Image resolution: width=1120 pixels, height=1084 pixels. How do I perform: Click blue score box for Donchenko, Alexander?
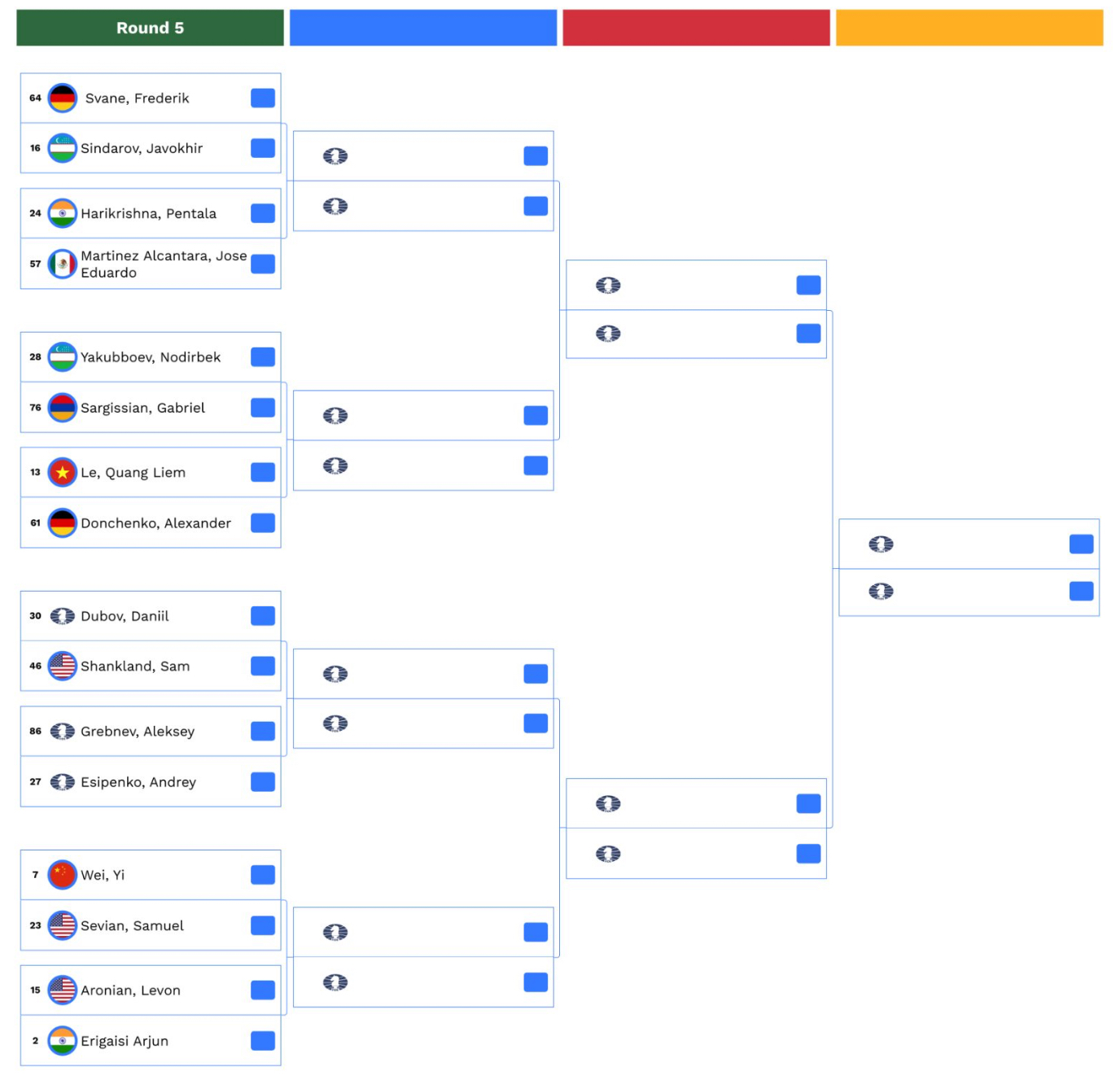[x=263, y=523]
